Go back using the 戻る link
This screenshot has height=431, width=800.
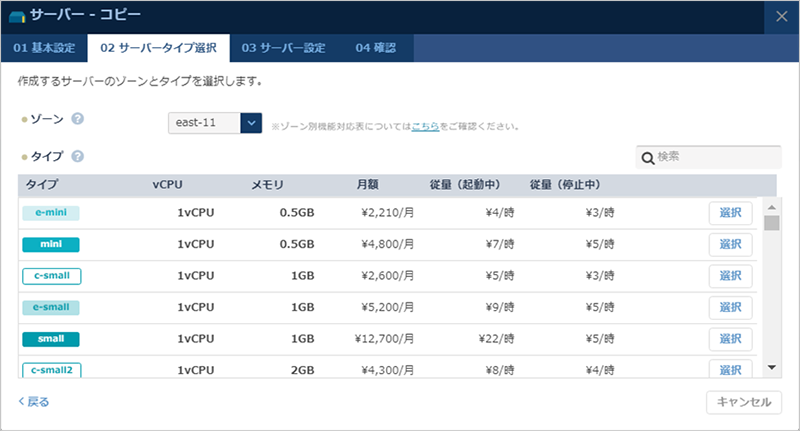point(33,402)
